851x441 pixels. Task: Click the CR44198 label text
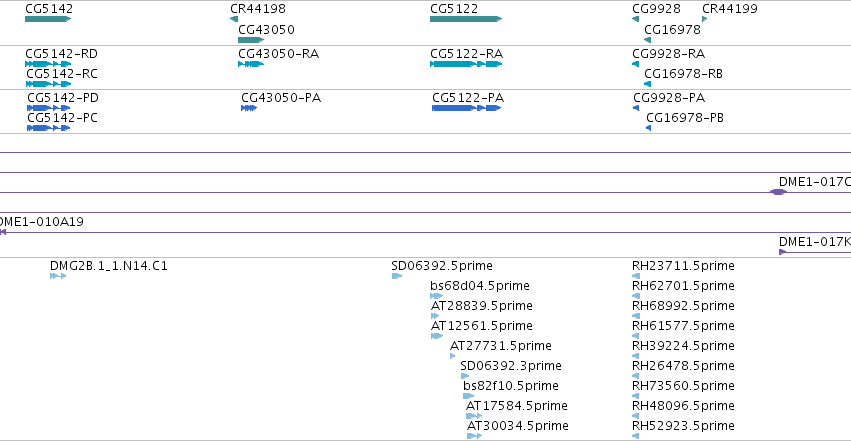click(258, 9)
